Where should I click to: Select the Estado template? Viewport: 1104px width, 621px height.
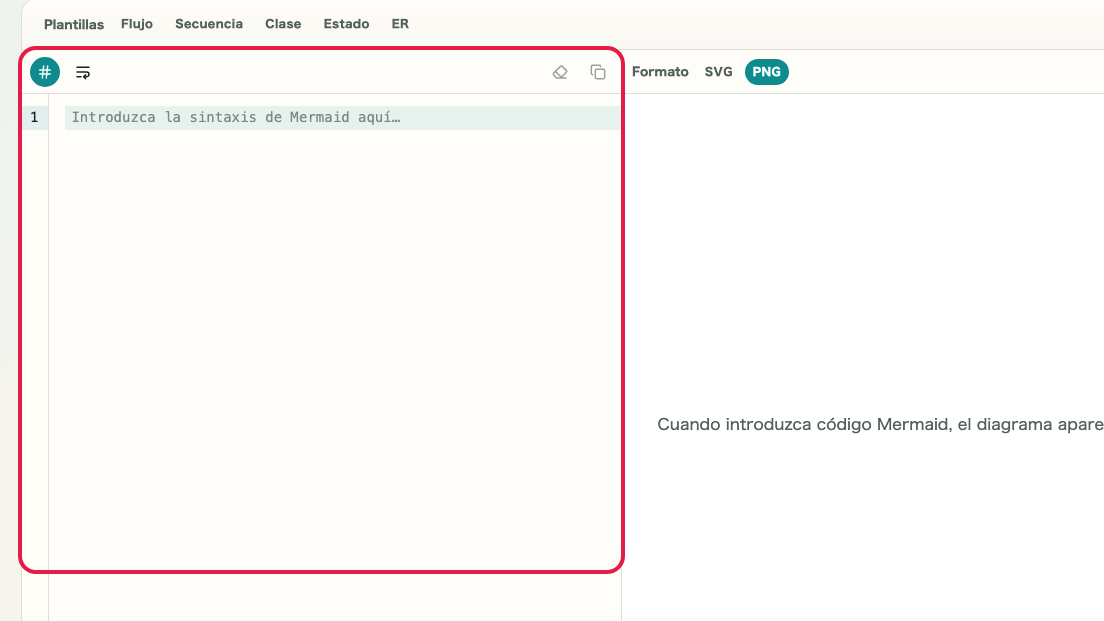pyautogui.click(x=346, y=23)
